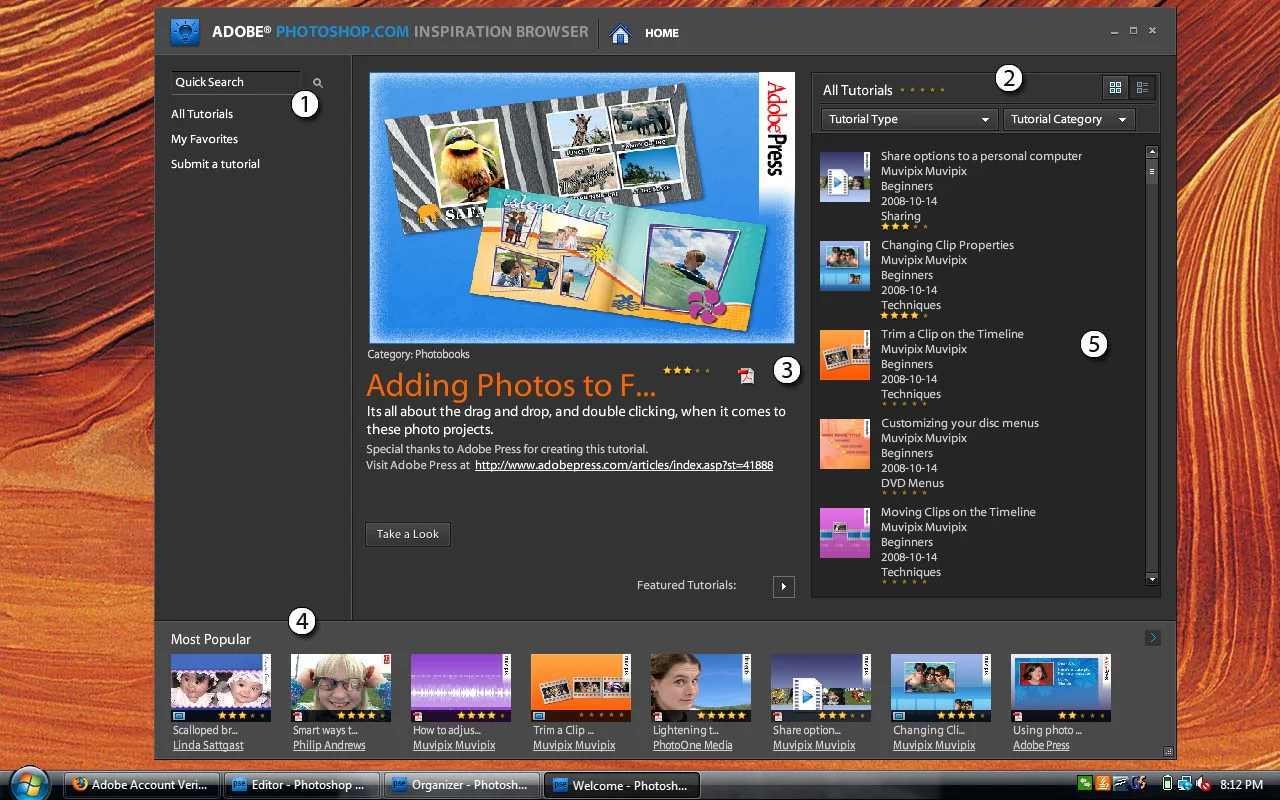Open Share options to a personal computer tutorial

tap(981, 156)
